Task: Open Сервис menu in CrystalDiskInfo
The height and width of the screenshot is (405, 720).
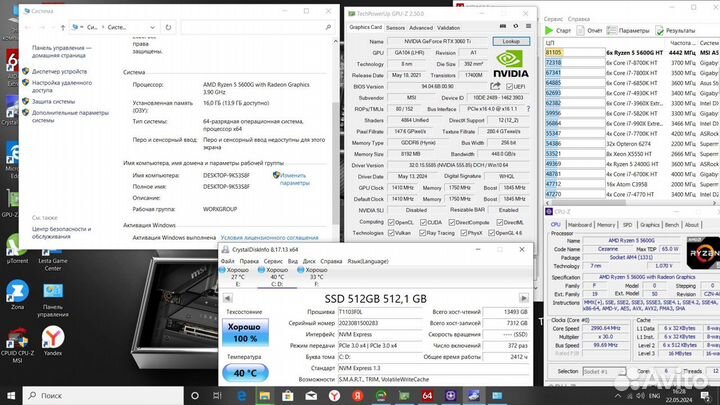Action: point(273,261)
